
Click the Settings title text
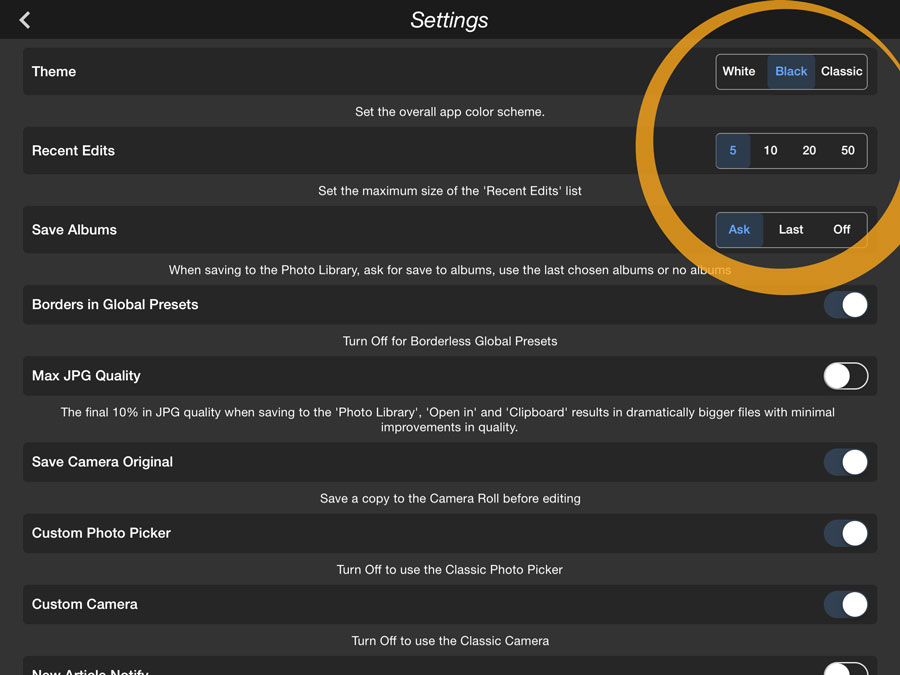[x=449, y=20]
